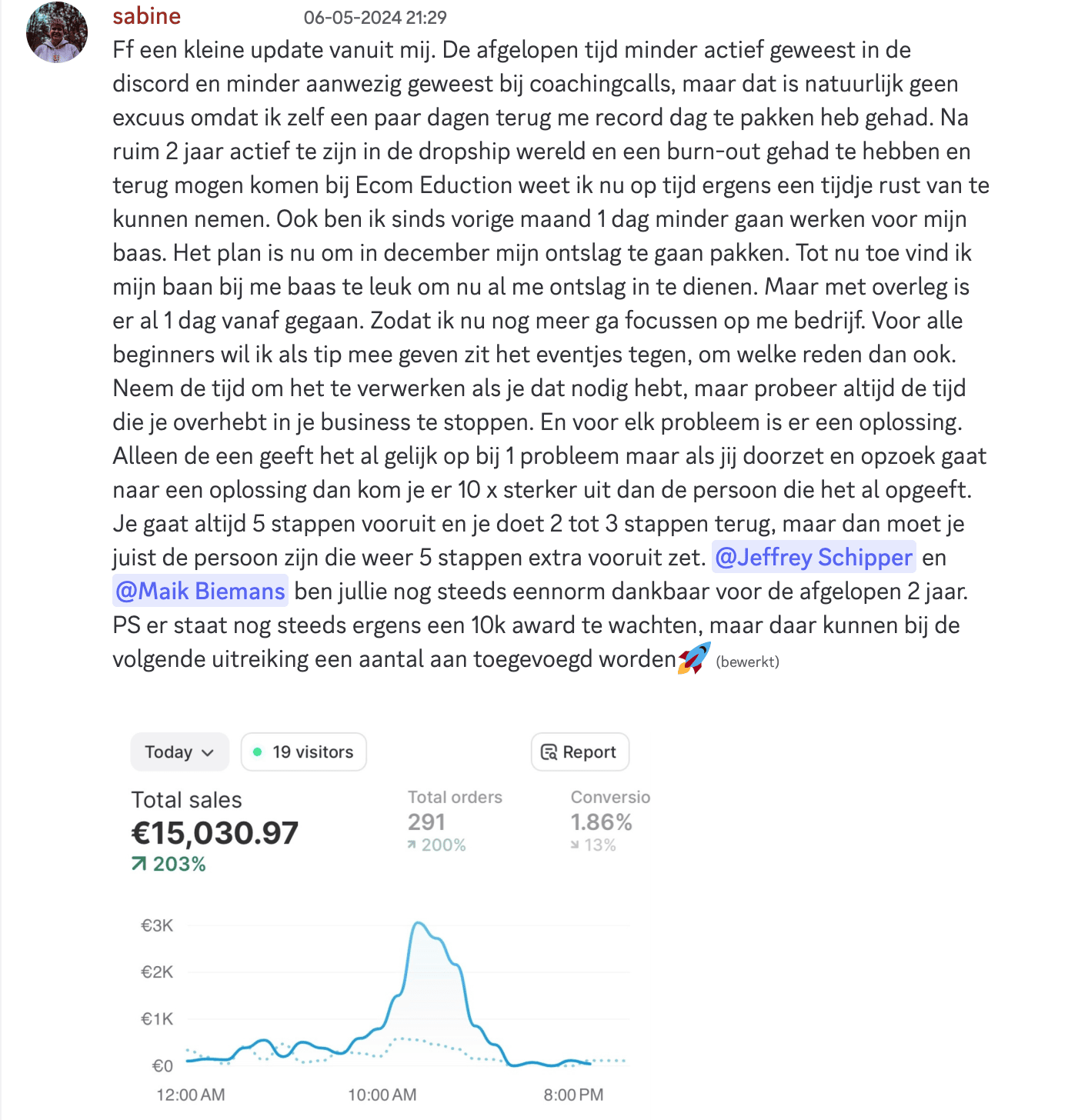The image size is (1068, 1120).
Task: Click the 13% conversion decrease arrow icon
Action: (x=575, y=845)
